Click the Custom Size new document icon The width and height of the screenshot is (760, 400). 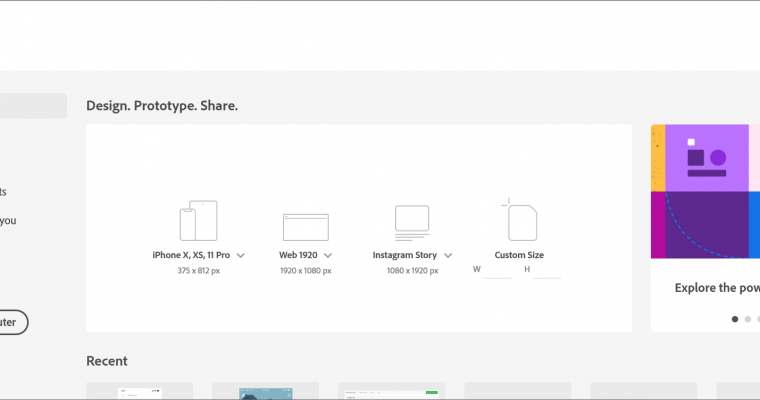click(x=519, y=219)
